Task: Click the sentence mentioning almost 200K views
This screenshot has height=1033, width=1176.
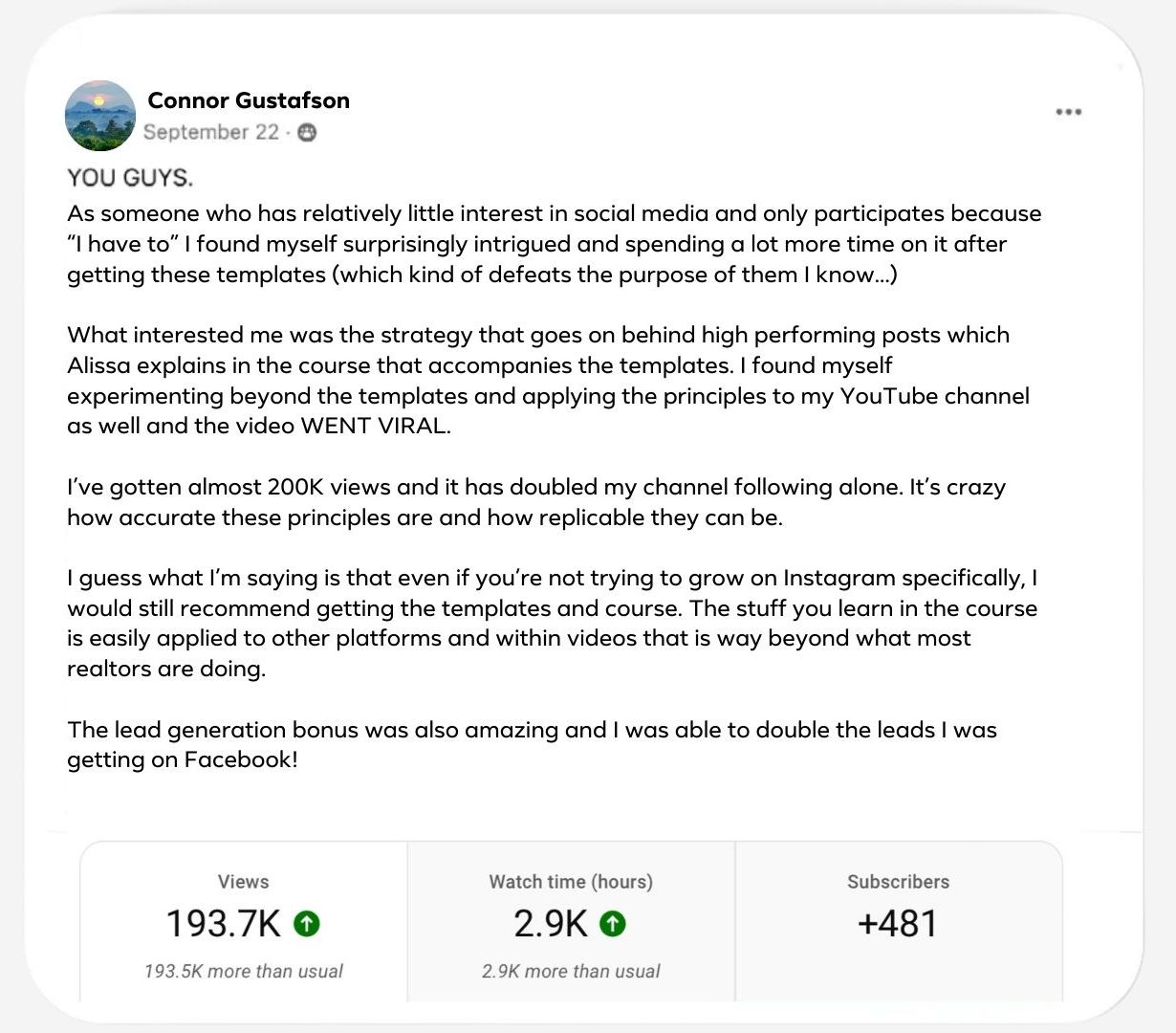Action: coord(535,487)
